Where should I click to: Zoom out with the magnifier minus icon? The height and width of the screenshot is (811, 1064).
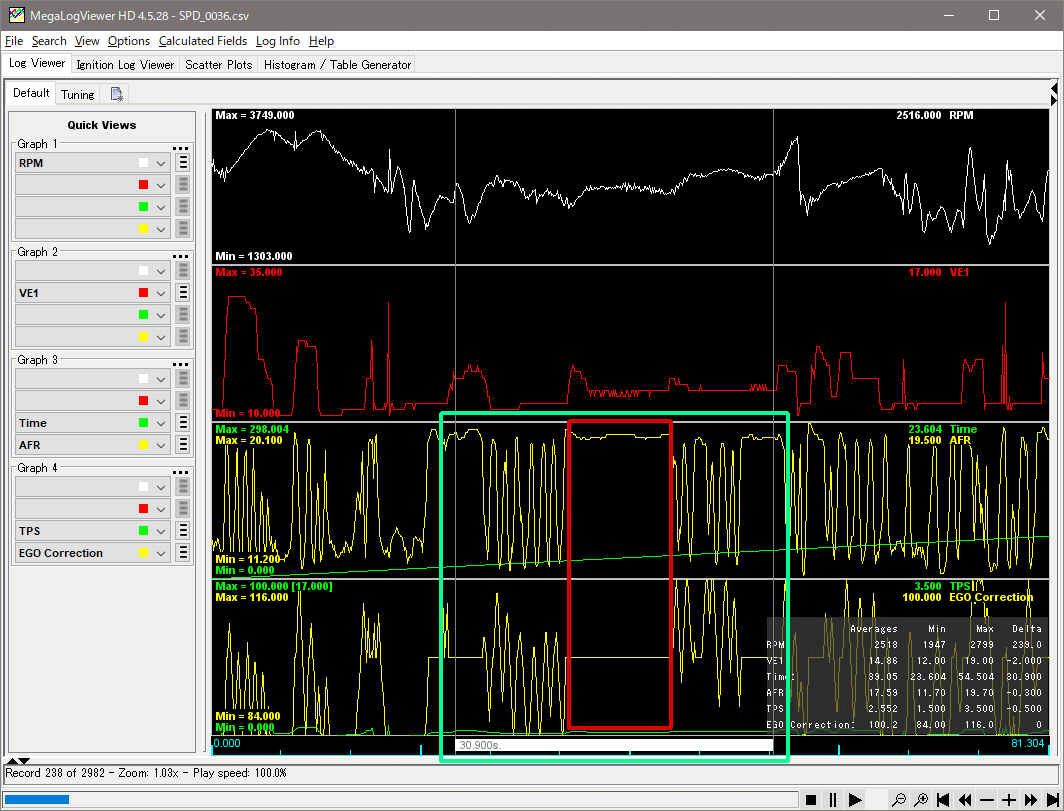(899, 800)
